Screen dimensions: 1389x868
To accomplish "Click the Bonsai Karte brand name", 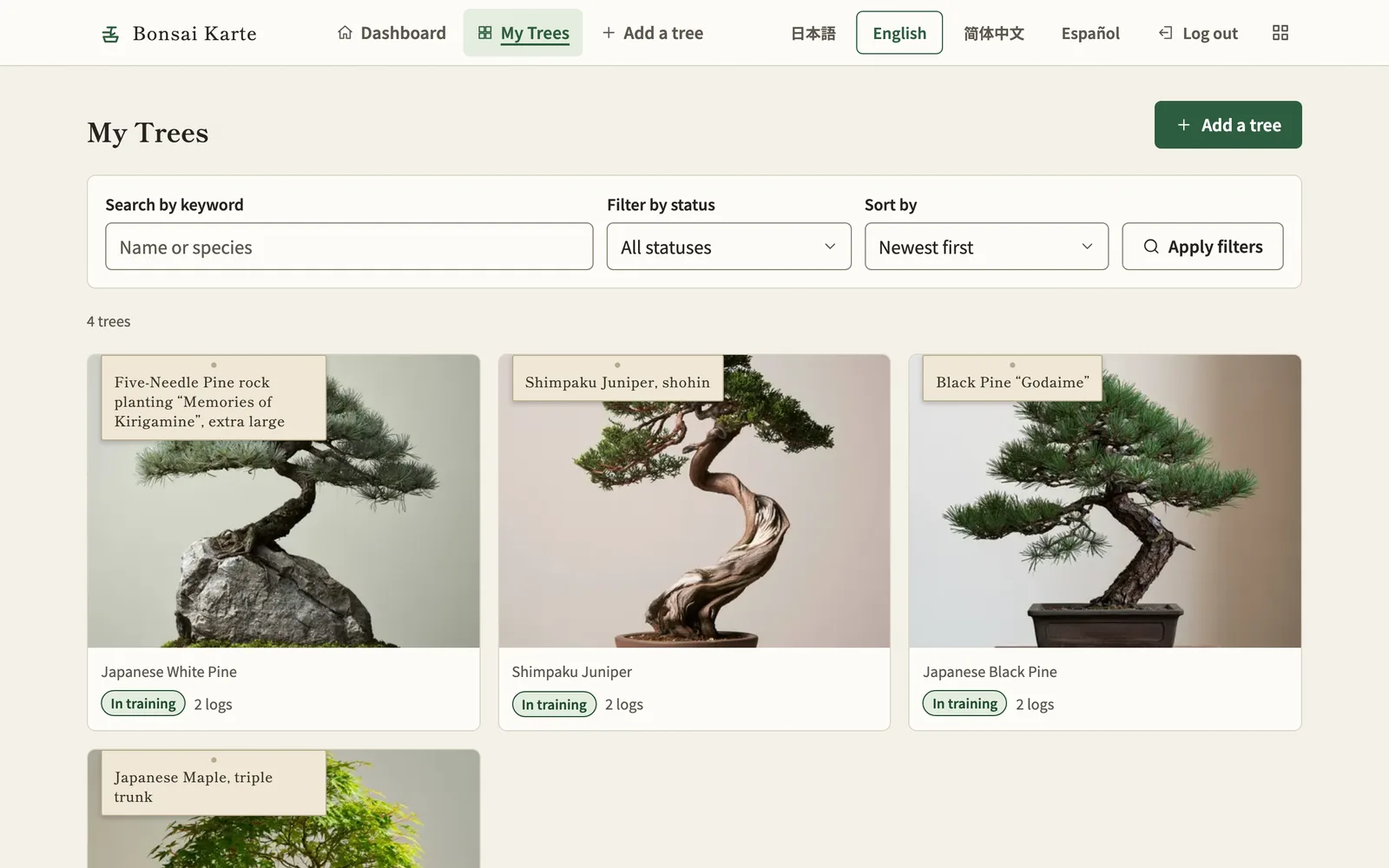I will point(194,34).
